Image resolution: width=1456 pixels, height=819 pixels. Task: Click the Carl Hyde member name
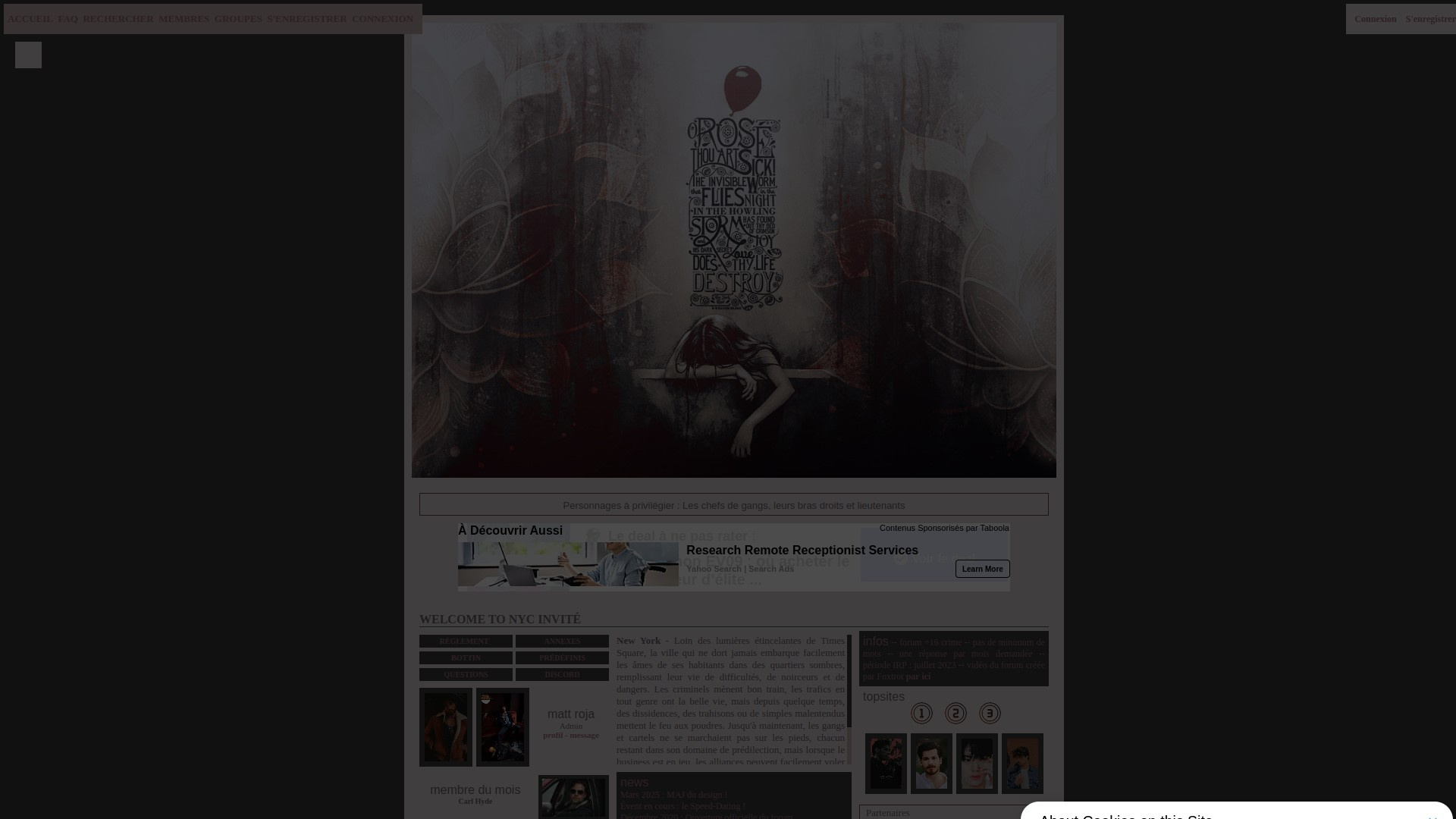point(475,802)
